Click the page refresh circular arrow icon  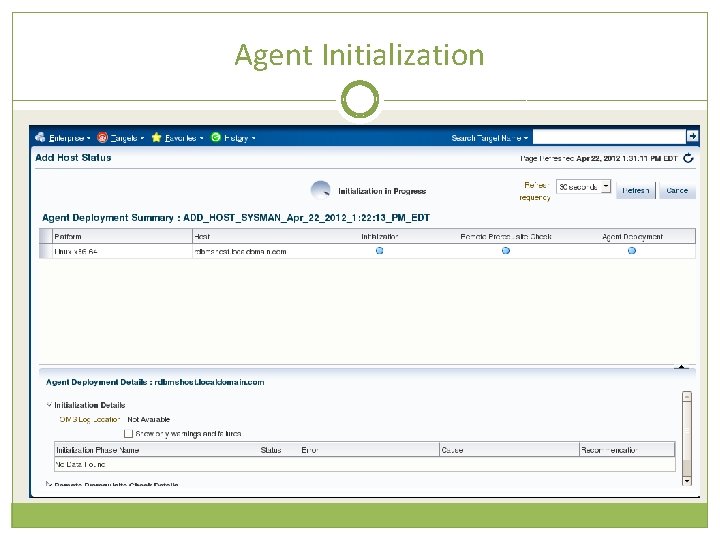(x=688, y=158)
